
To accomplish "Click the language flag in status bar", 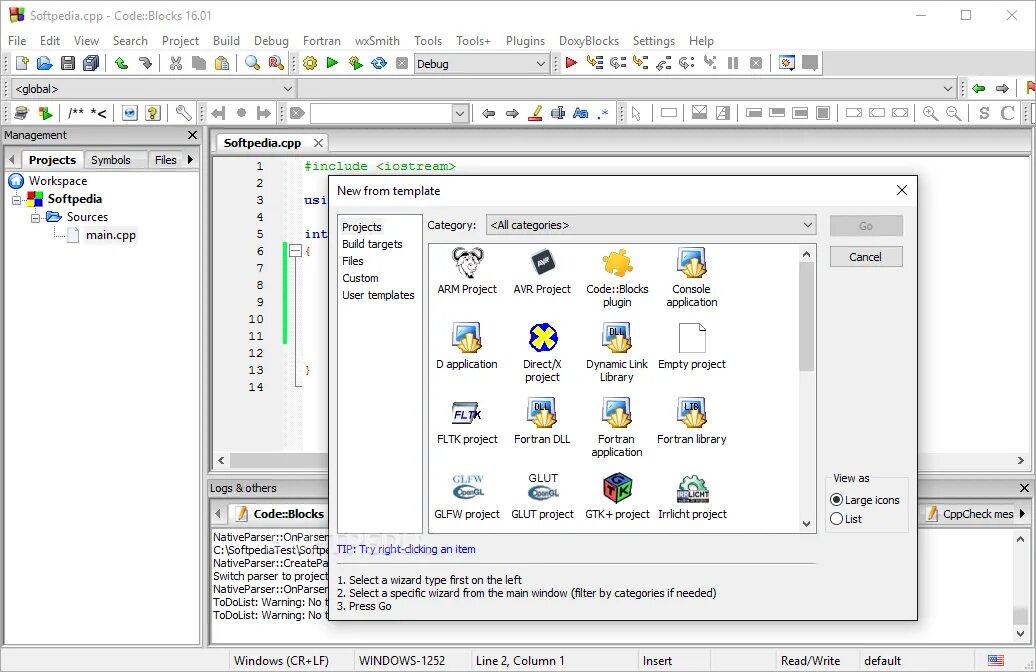I will click(996, 660).
